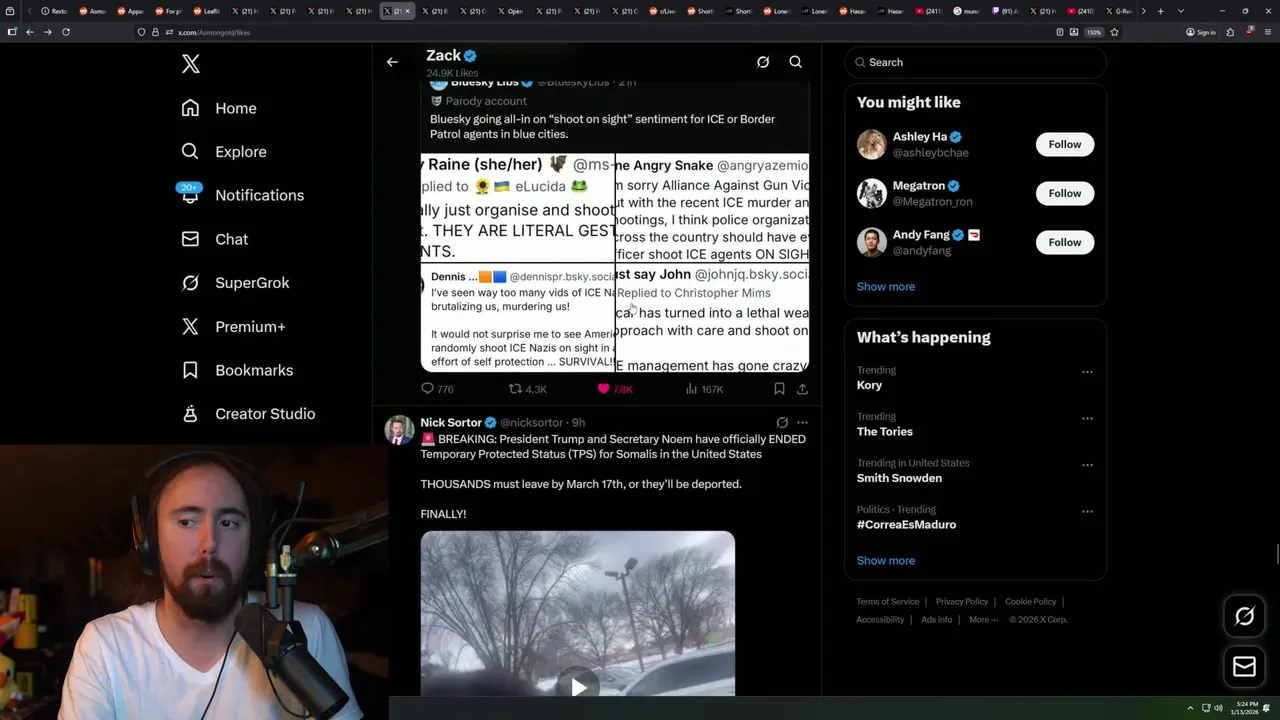This screenshot has width=1280, height=720.
Task: Click Sign in in the browser toolbar
Action: tap(1201, 32)
